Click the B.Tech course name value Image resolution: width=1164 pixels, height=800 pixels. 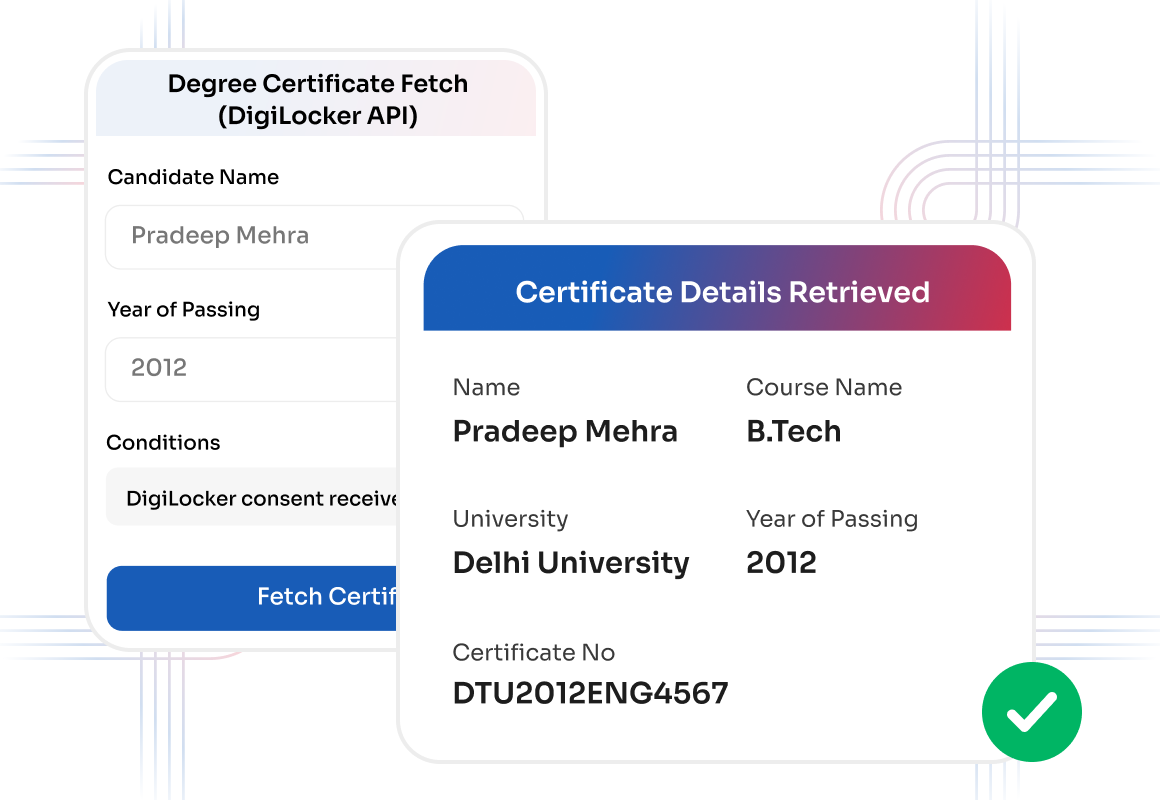point(794,431)
